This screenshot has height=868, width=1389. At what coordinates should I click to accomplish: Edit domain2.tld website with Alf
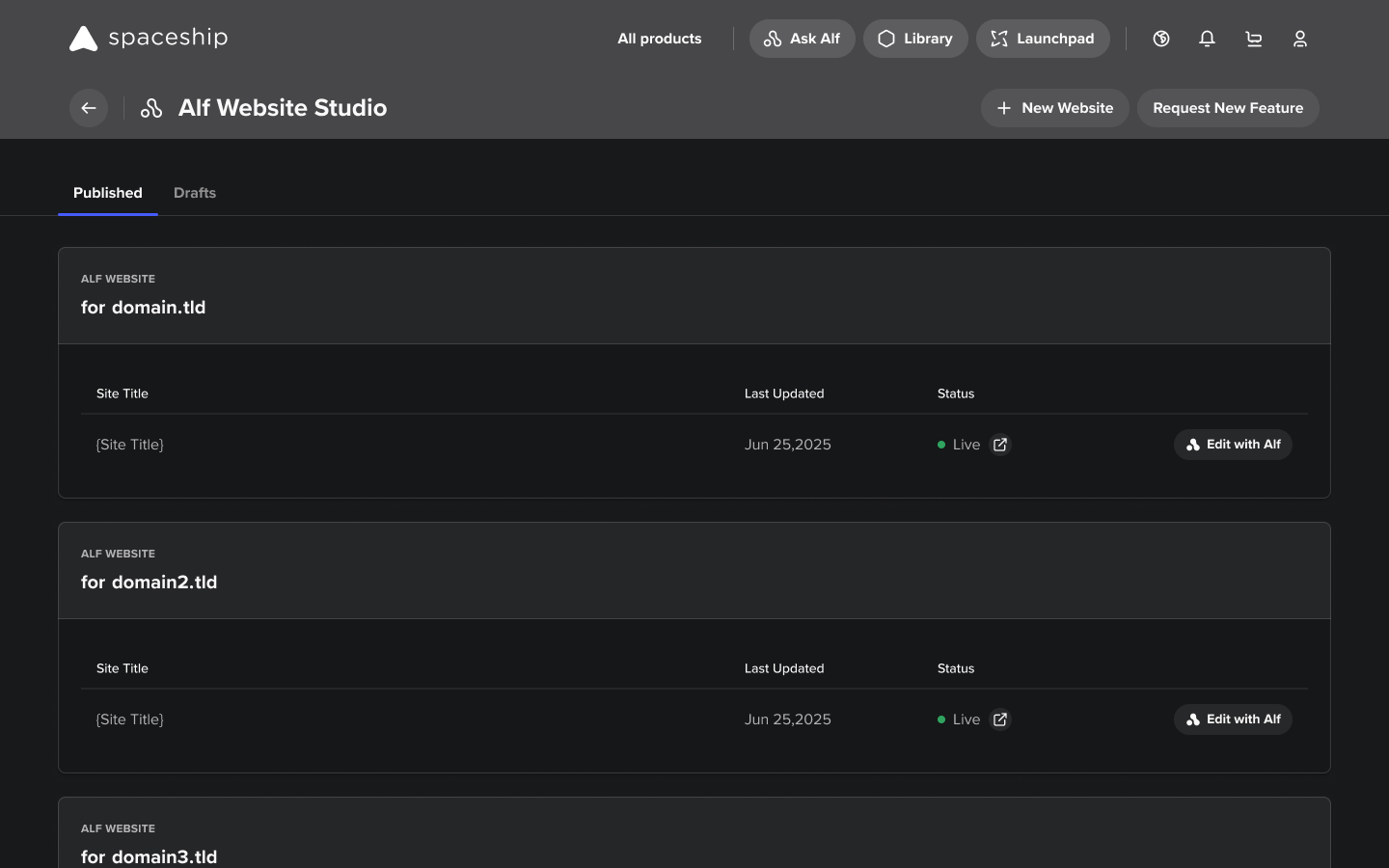click(x=1233, y=719)
